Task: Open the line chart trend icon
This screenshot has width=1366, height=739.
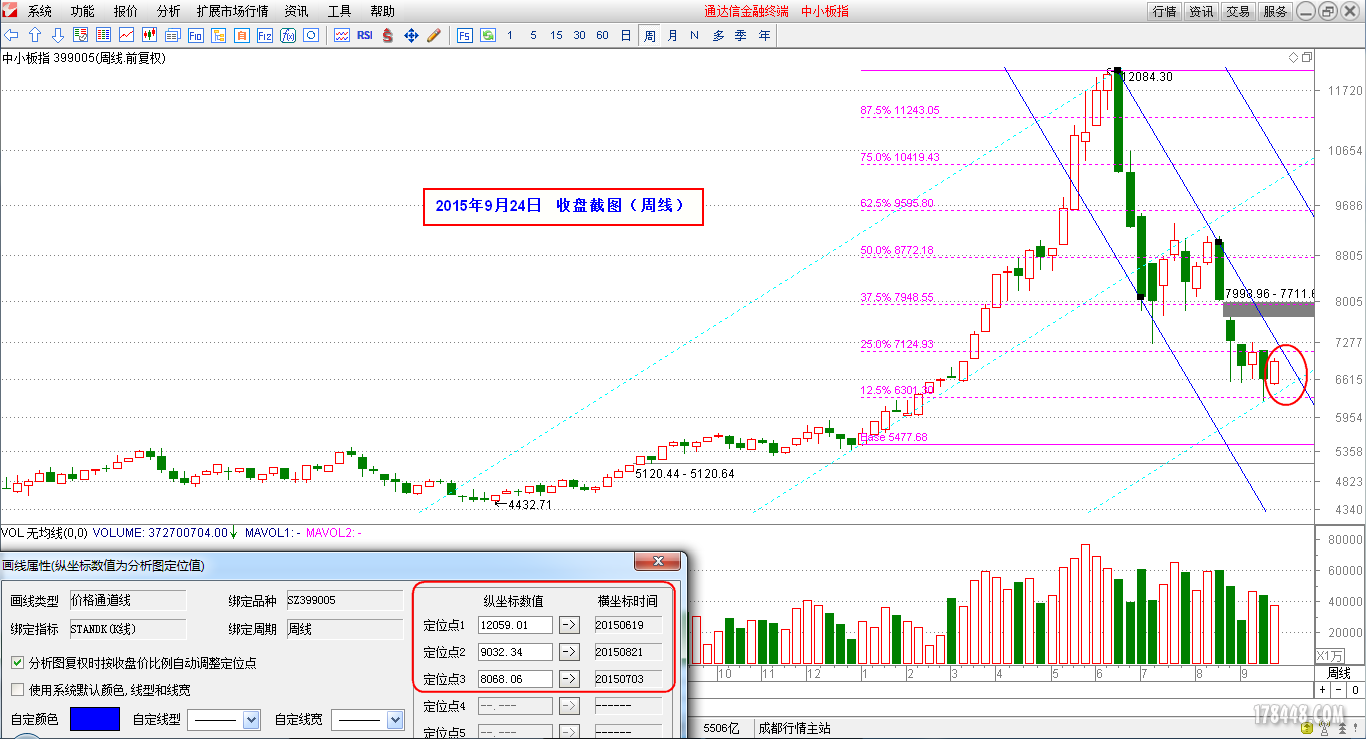Action: [x=126, y=35]
